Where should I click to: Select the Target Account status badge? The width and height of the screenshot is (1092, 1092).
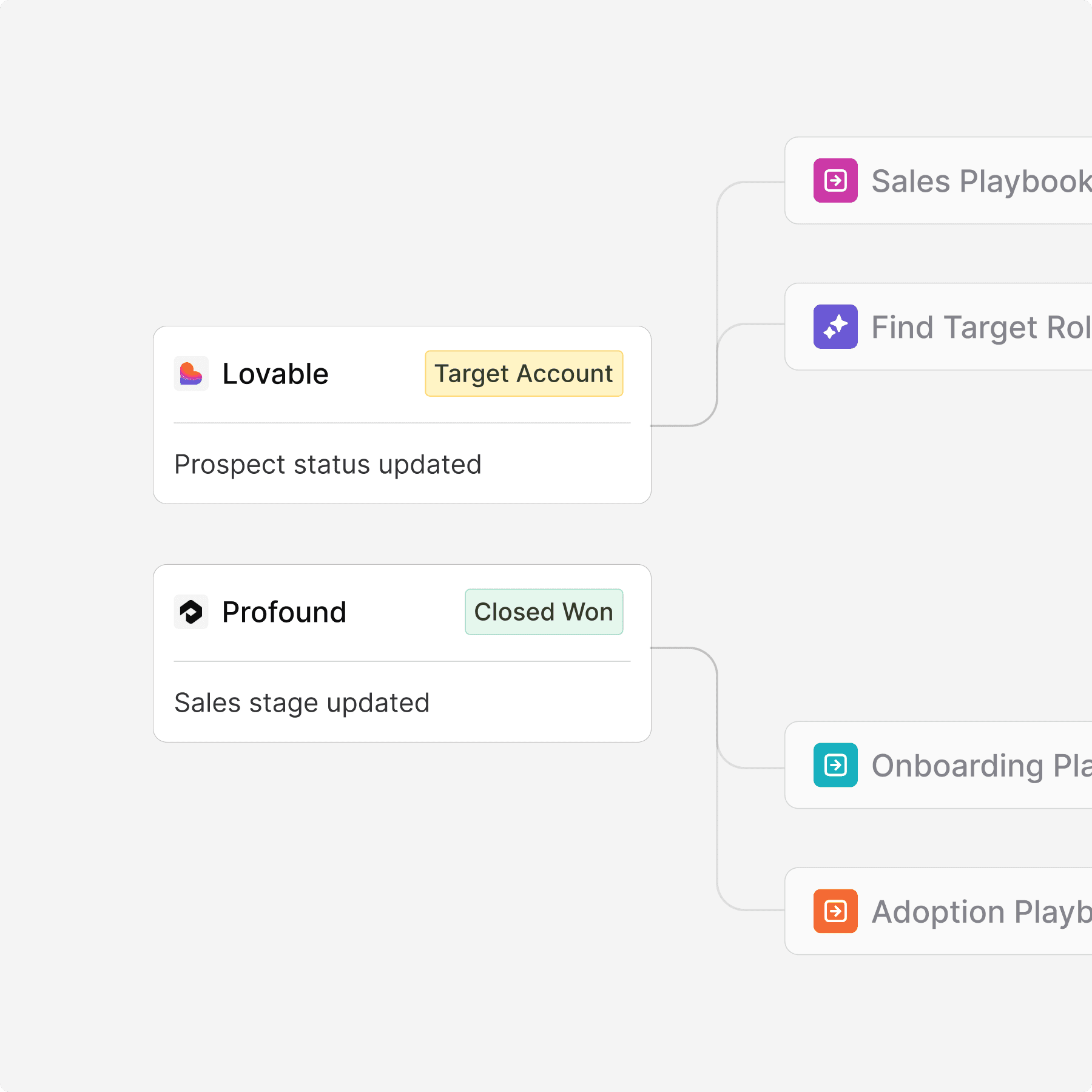click(x=524, y=374)
